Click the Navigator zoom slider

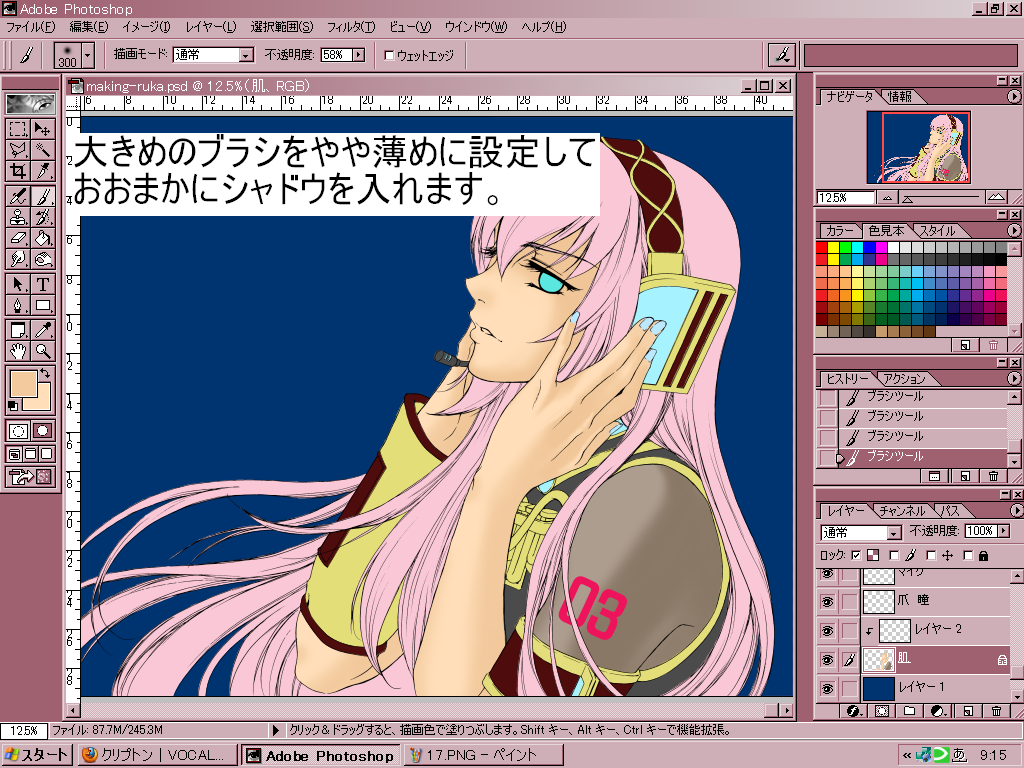pyautogui.click(x=941, y=197)
